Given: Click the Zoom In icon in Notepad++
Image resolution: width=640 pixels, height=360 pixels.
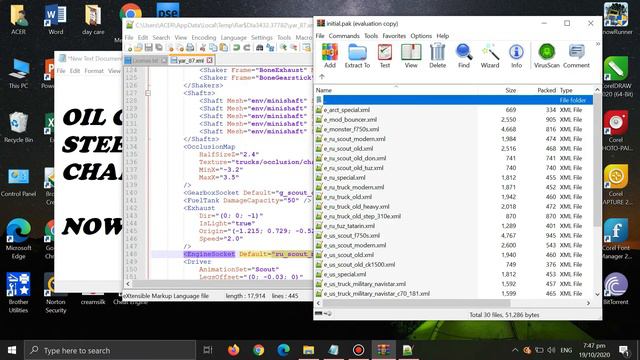Looking at the screenshot, I should coord(283,48).
